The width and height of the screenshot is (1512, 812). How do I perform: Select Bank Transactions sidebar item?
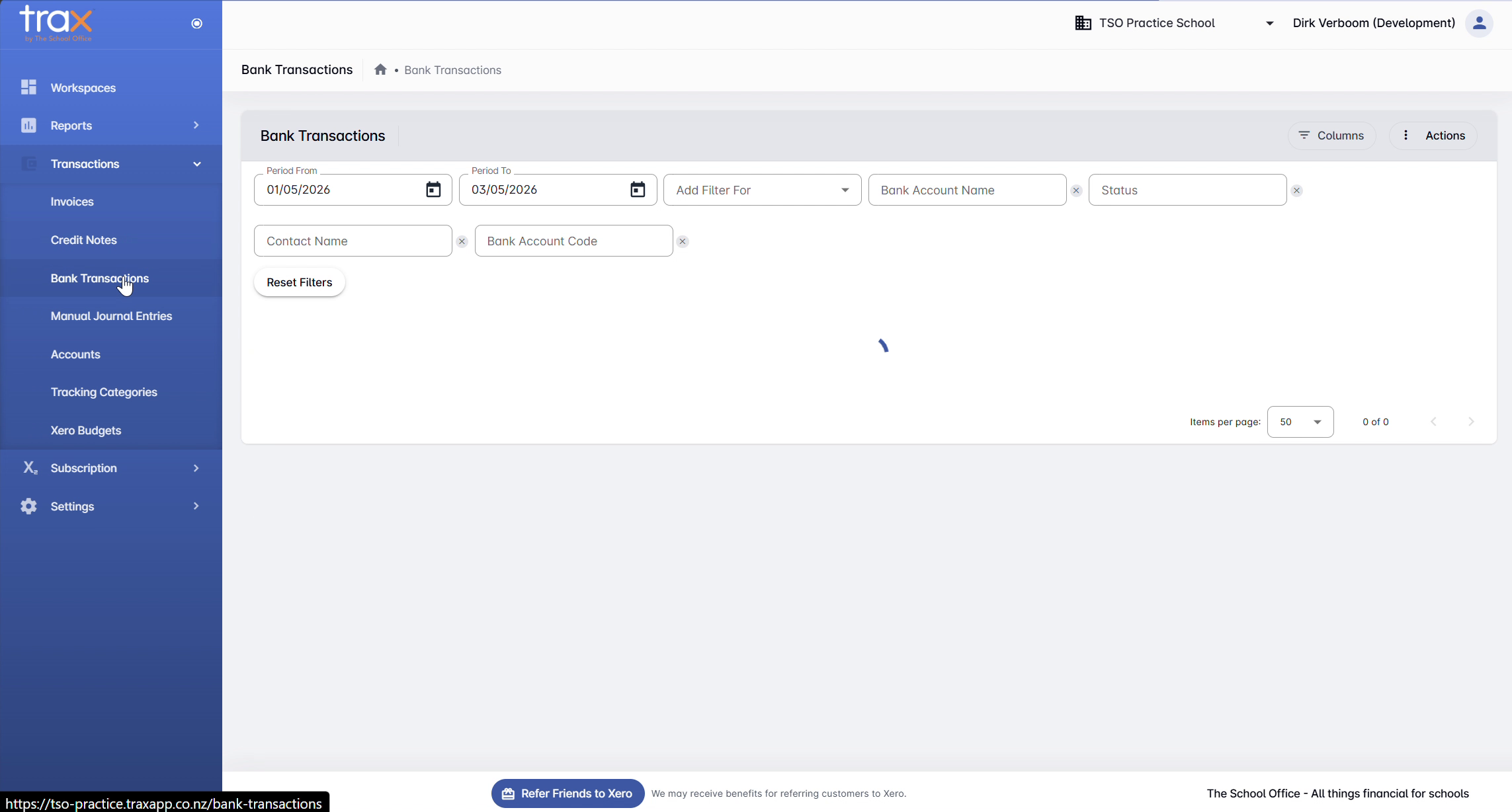pos(111,278)
